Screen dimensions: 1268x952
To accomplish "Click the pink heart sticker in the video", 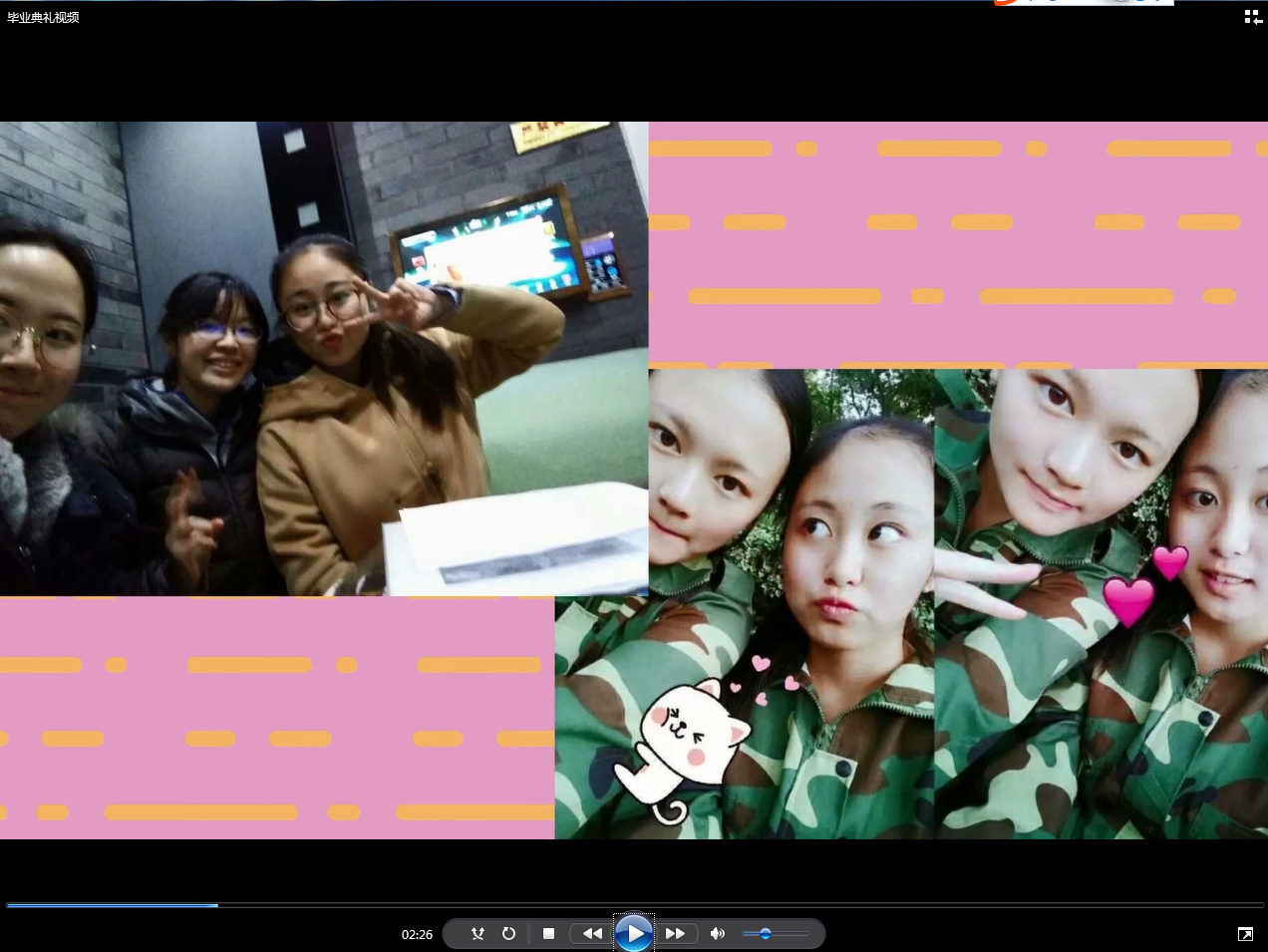I will click(x=1131, y=598).
